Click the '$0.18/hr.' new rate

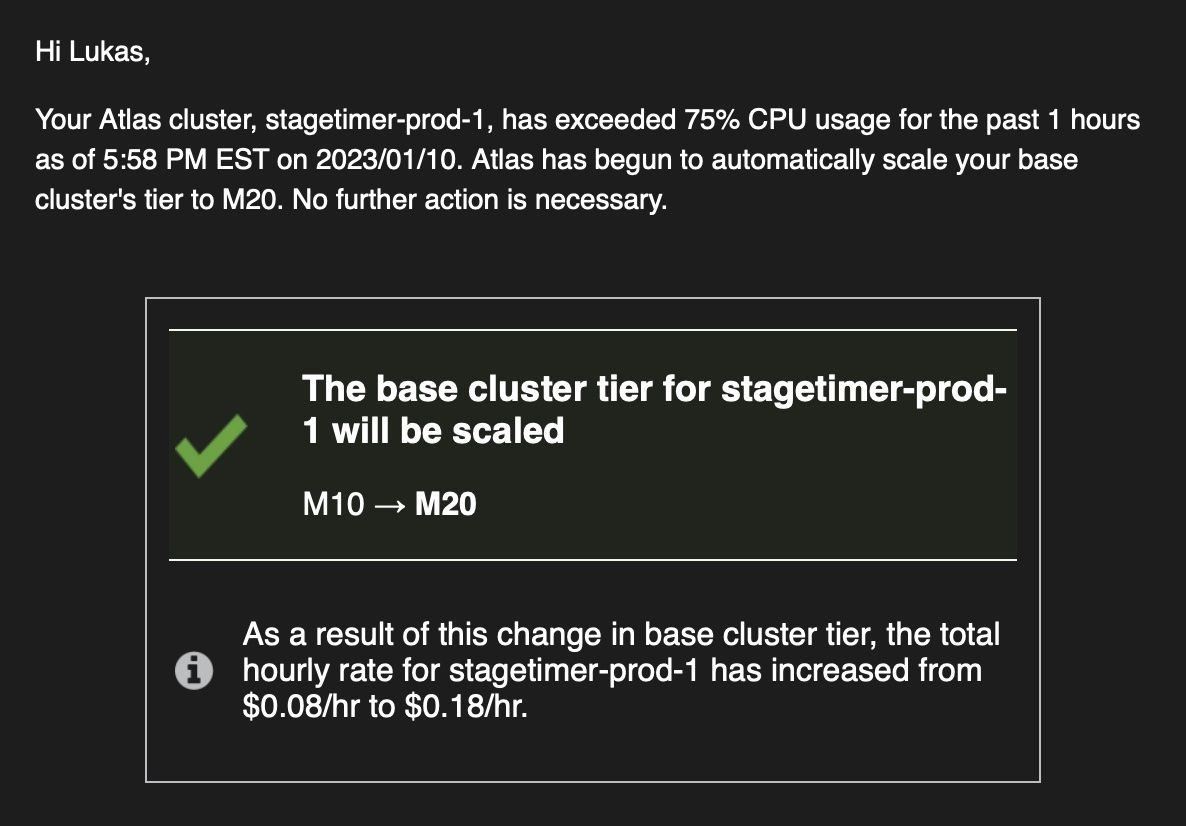pyautogui.click(x=466, y=706)
